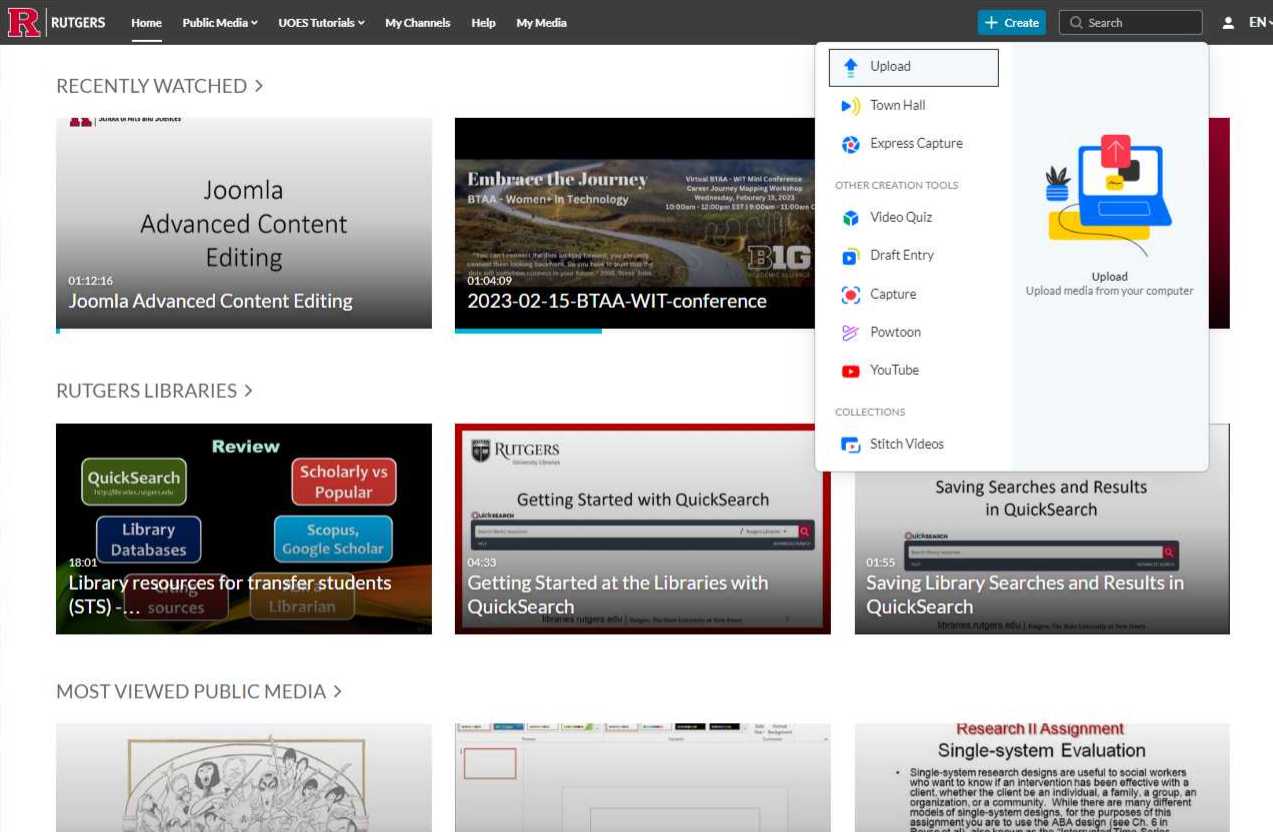Select Upload from Create menu

point(914,67)
